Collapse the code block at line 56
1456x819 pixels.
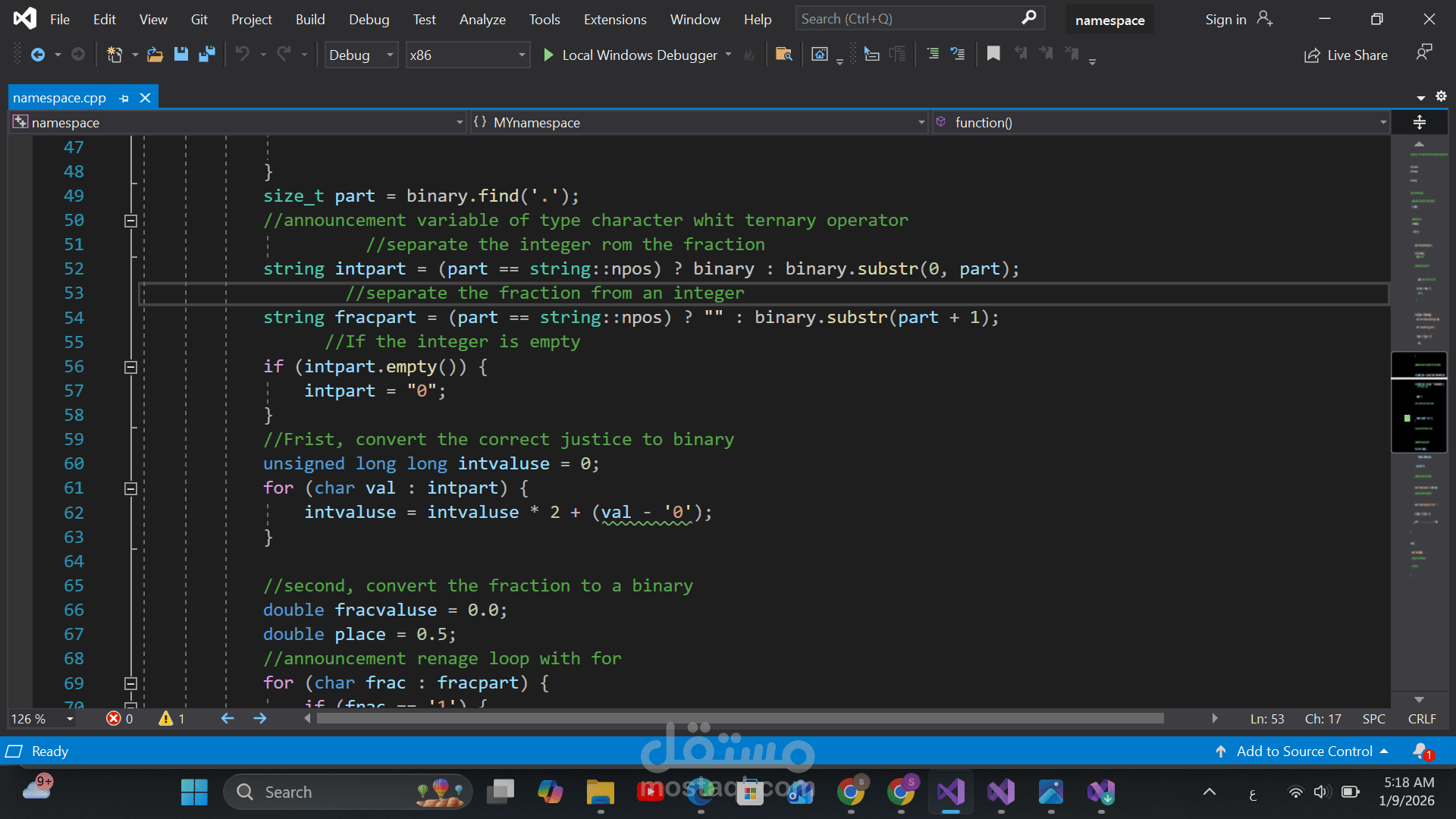point(130,367)
